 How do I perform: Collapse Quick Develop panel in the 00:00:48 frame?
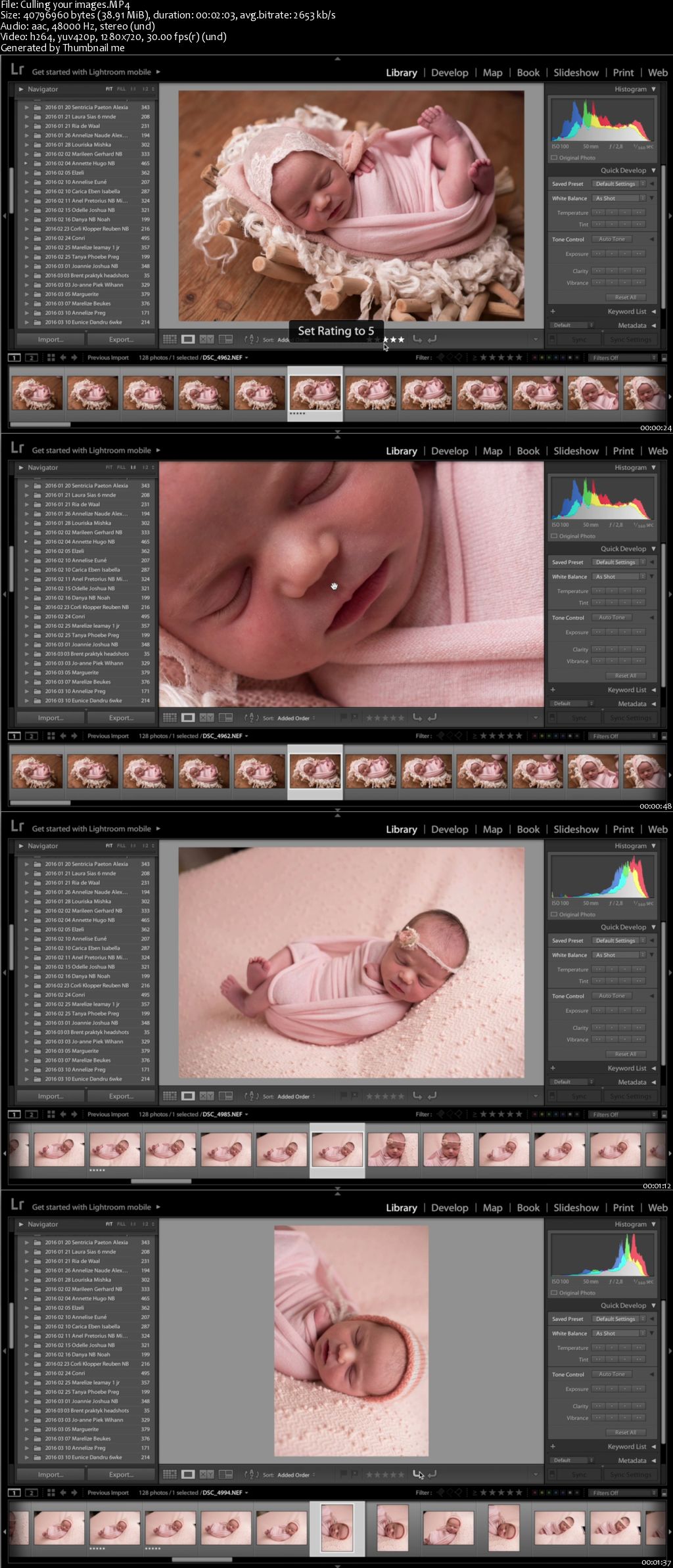(653, 549)
